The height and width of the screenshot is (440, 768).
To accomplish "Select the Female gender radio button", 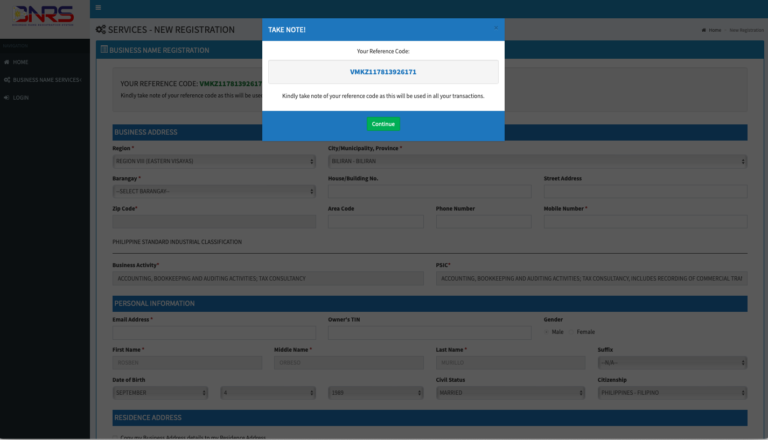I will [x=571, y=332].
